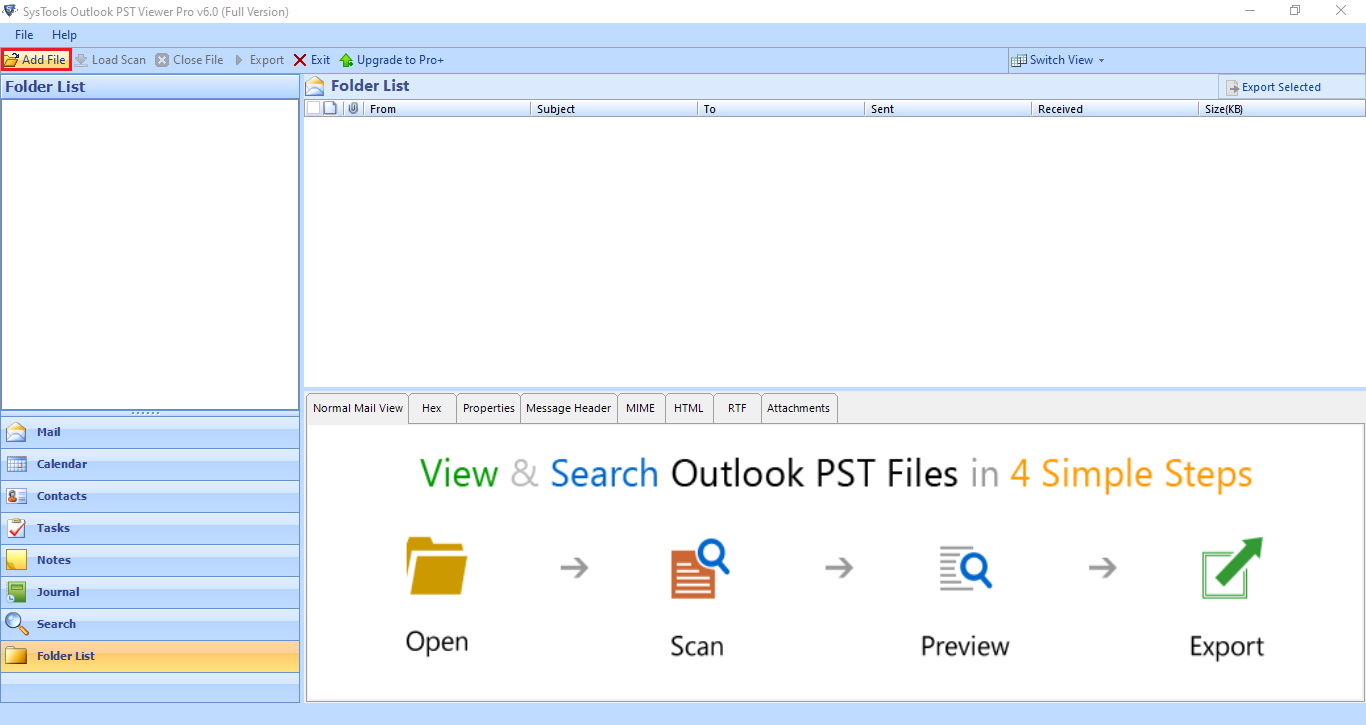Click the red Exit button
1366x725 pixels.
[x=311, y=60]
